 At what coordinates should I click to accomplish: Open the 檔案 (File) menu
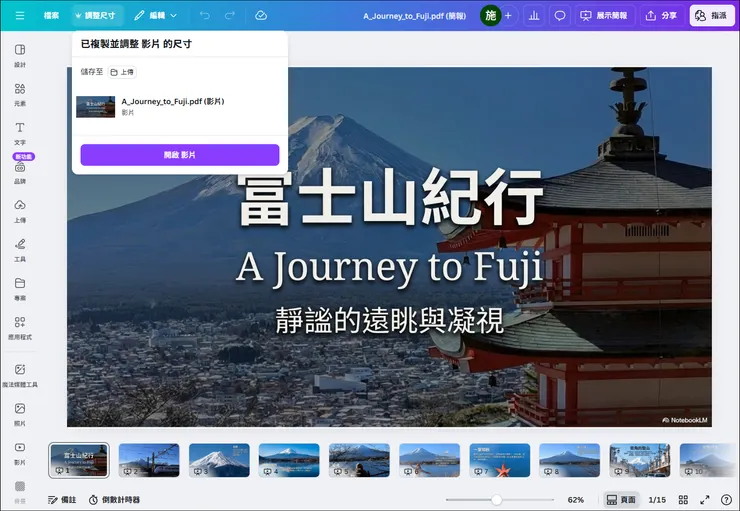coord(51,16)
